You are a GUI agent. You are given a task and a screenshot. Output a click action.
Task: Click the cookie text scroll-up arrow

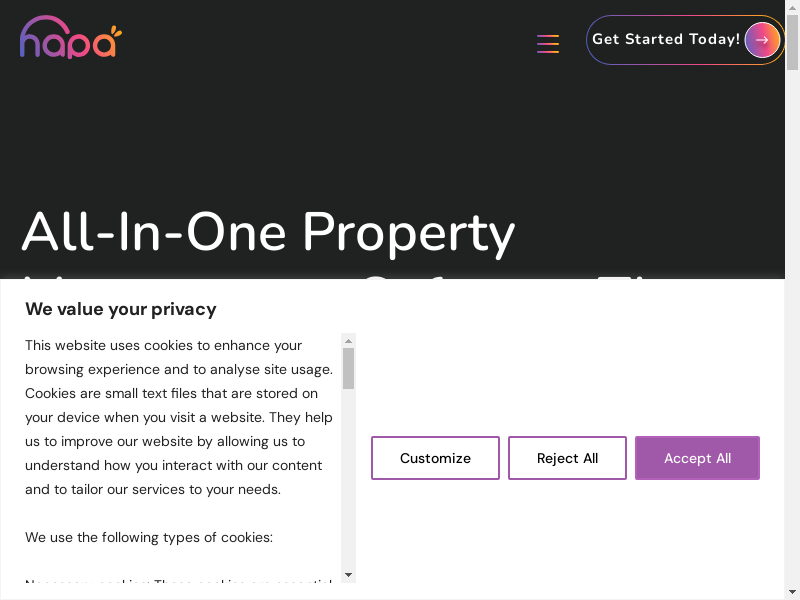click(348, 340)
